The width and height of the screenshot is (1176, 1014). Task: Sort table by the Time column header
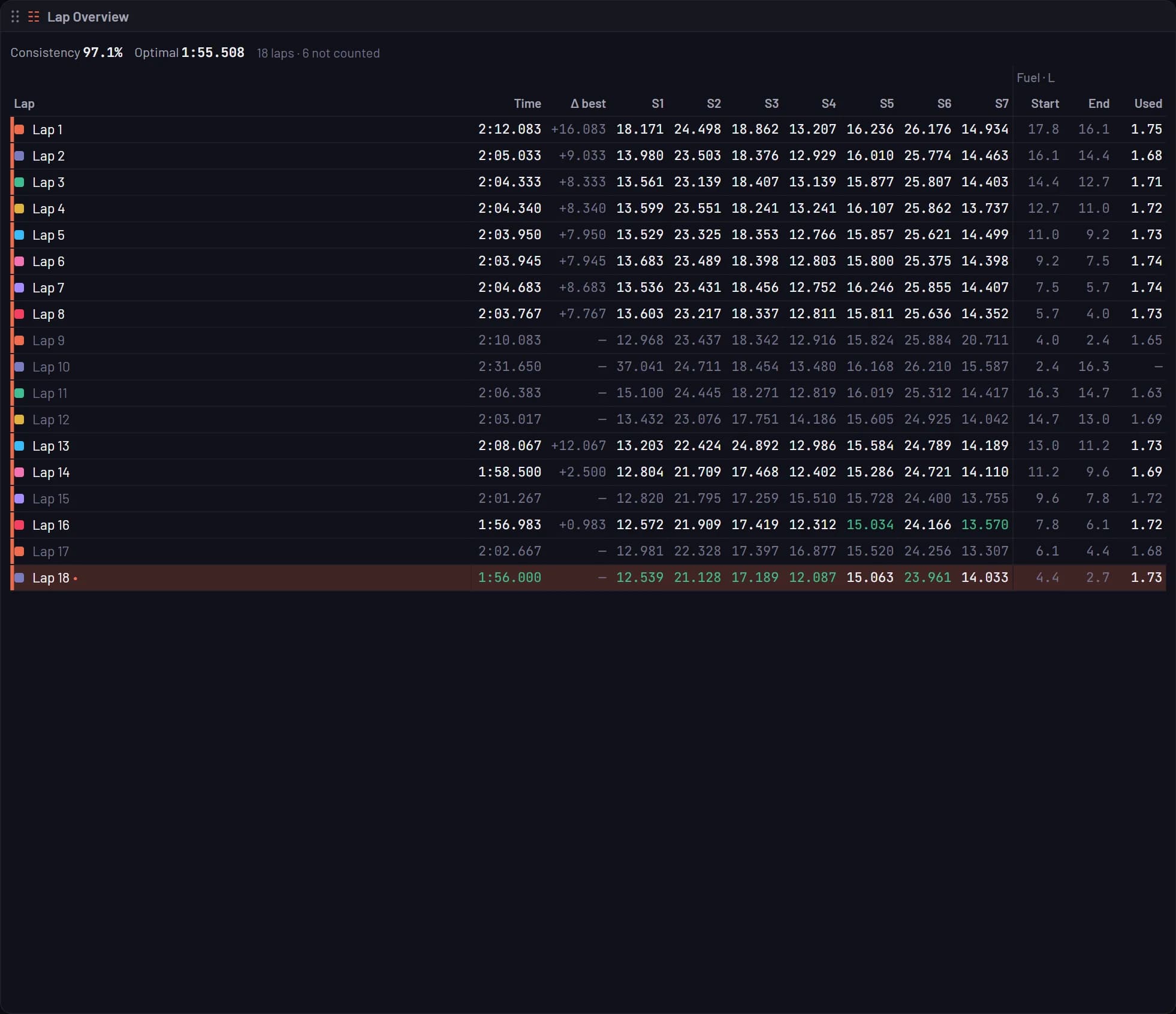coord(527,104)
